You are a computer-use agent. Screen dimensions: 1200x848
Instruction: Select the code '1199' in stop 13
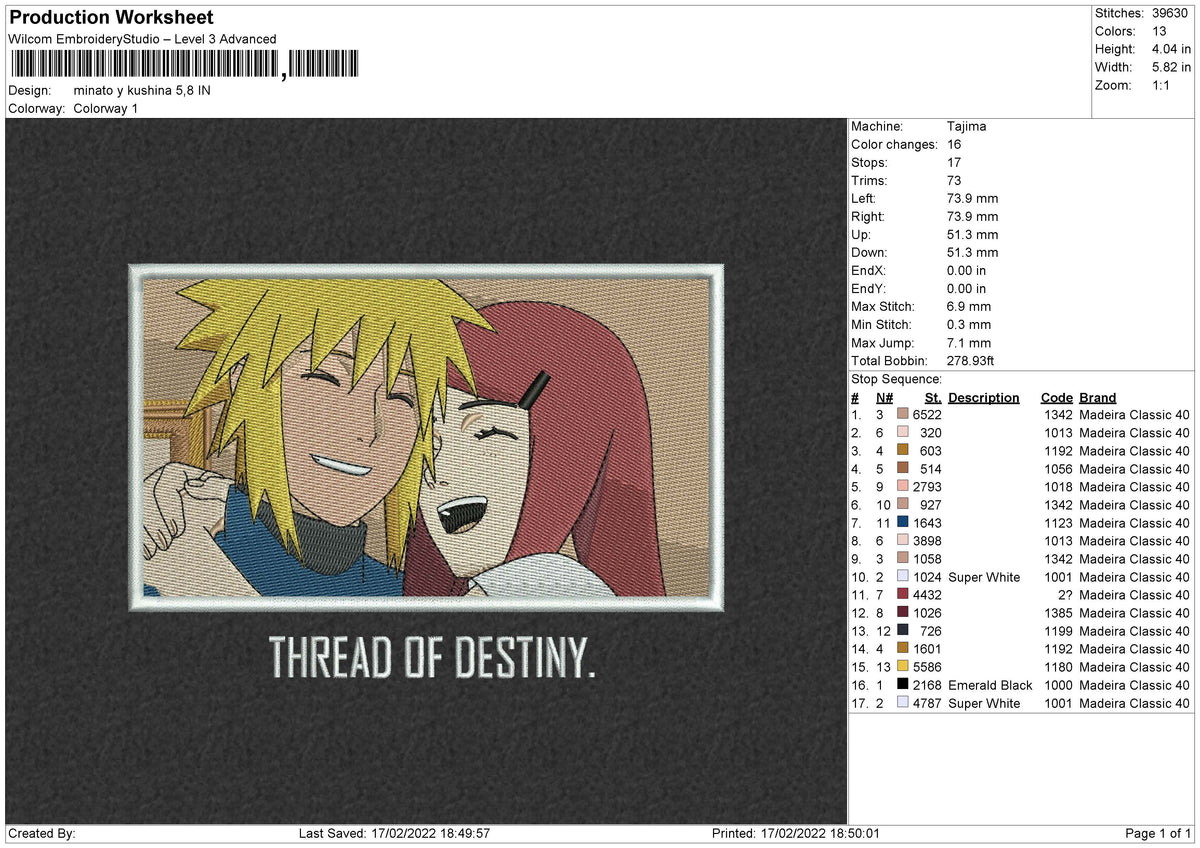pyautogui.click(x=1058, y=631)
